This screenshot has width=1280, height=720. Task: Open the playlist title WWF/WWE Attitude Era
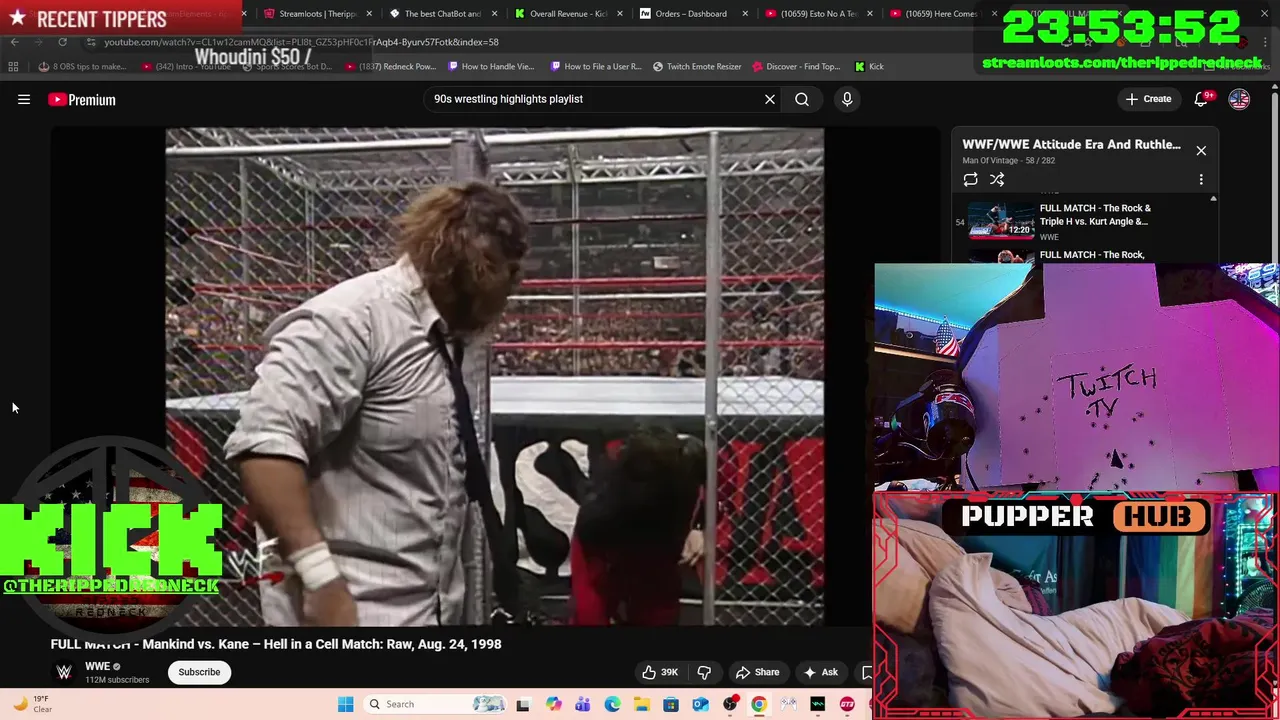pyautogui.click(x=1071, y=144)
